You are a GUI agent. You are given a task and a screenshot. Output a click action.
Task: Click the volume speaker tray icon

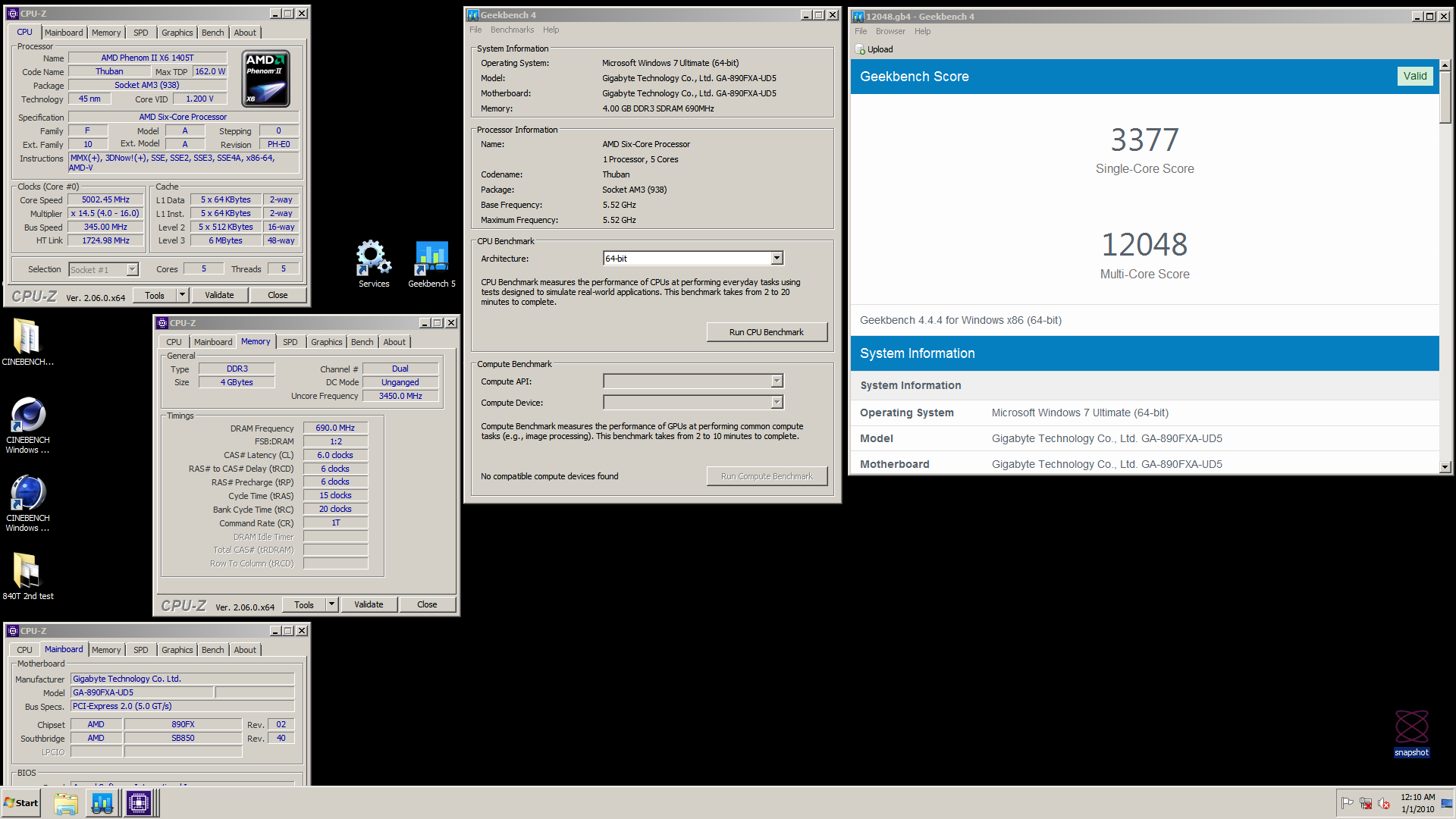1384,803
